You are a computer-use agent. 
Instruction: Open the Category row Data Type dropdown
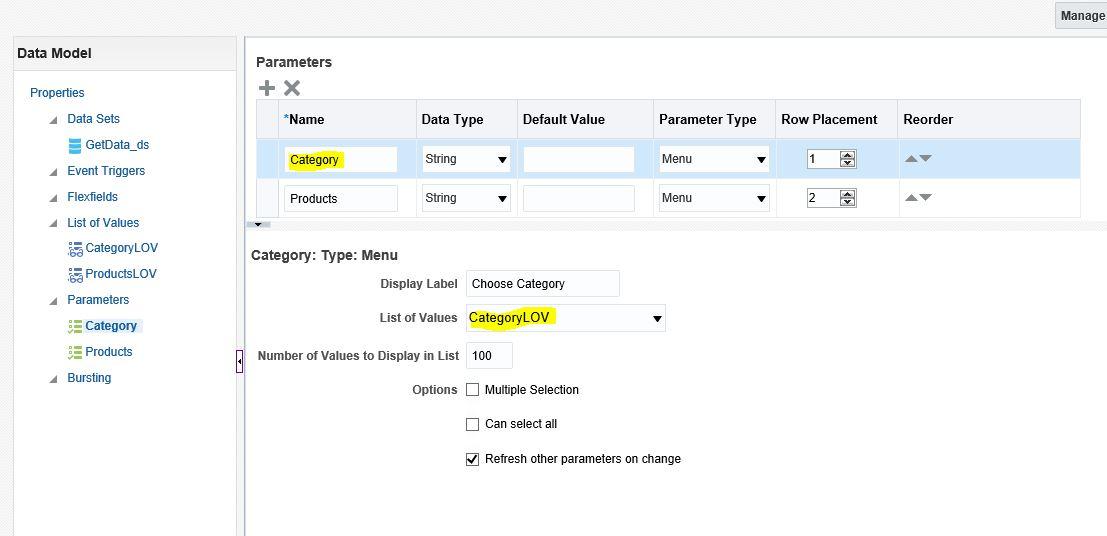pyautogui.click(x=466, y=160)
